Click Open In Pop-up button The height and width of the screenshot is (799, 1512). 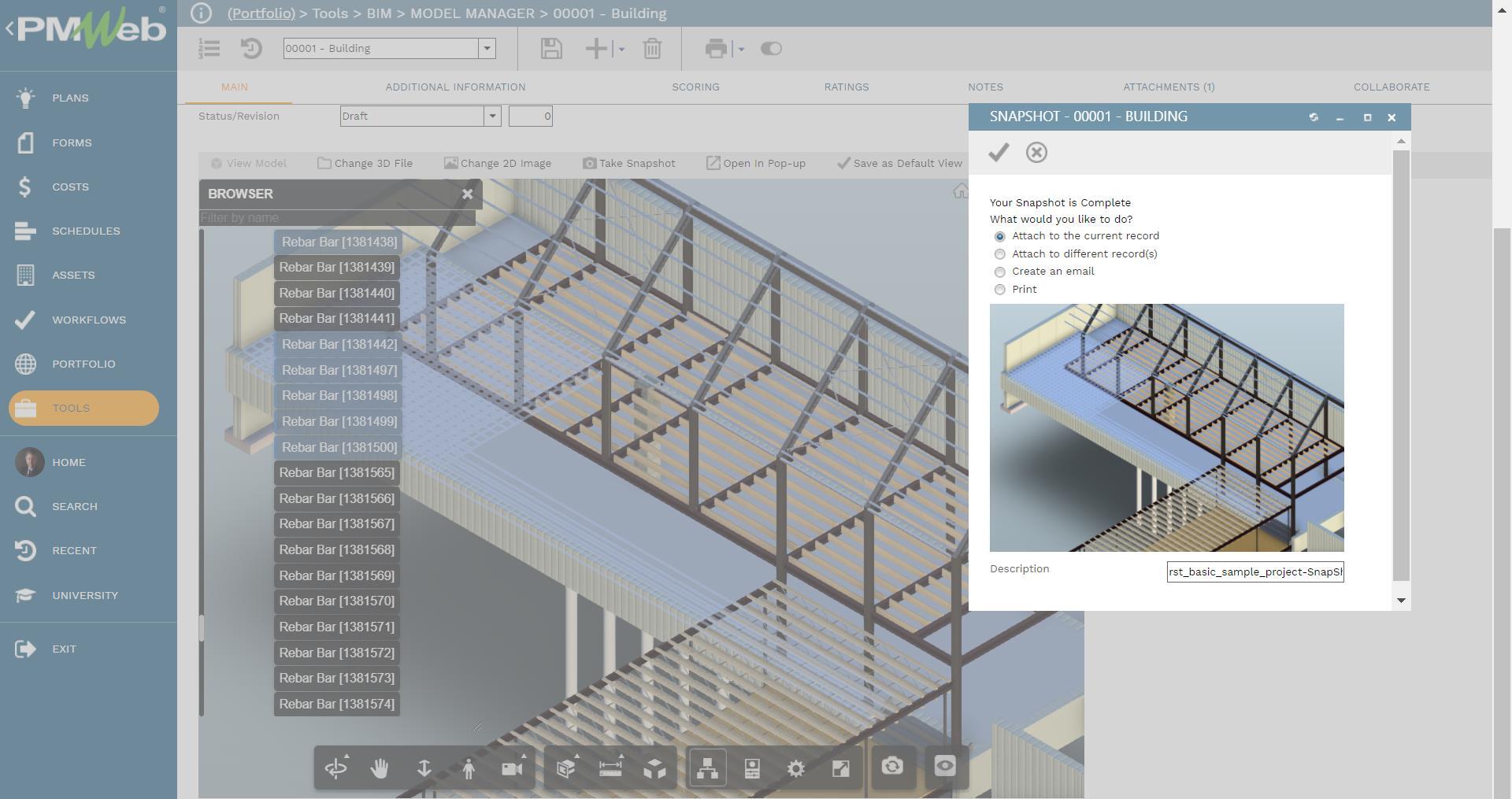tap(756, 164)
